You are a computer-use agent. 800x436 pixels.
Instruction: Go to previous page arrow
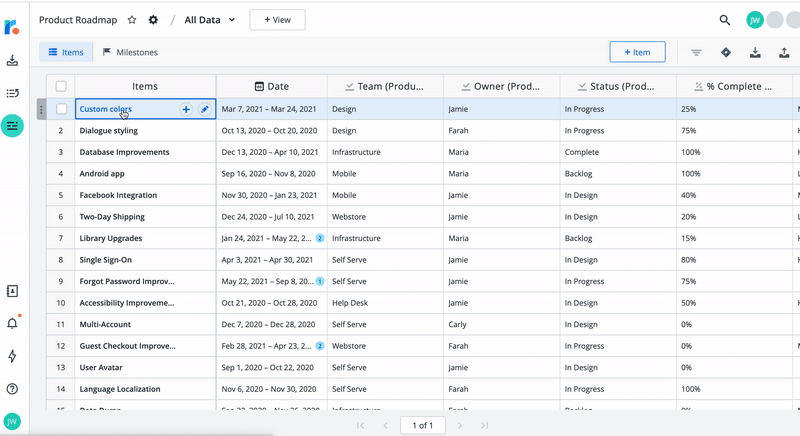point(386,425)
